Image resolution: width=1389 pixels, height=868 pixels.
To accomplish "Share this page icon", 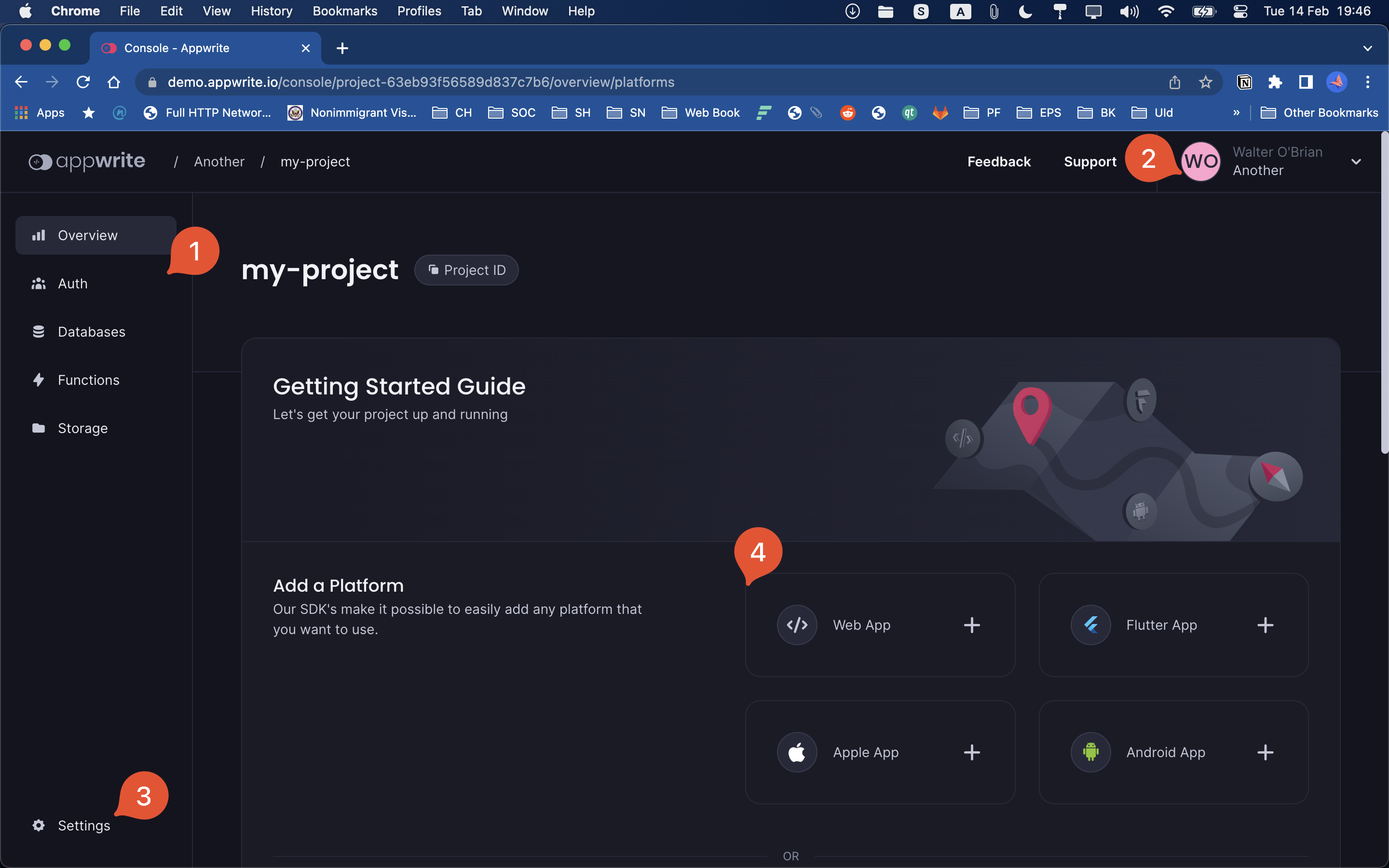I will [x=1174, y=82].
